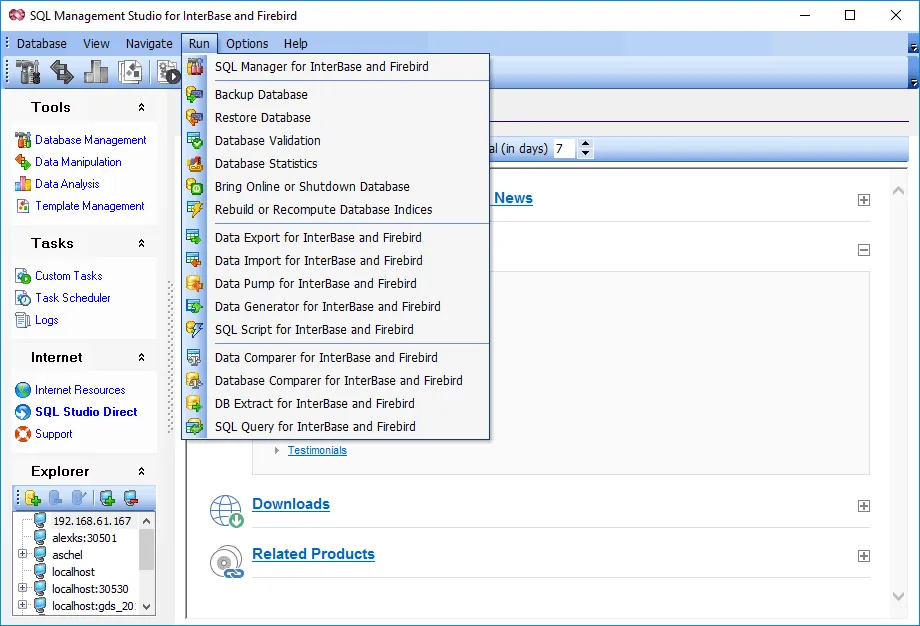The width and height of the screenshot is (920, 626).
Task: Click the Data Pump menu icon
Action: coord(194,283)
